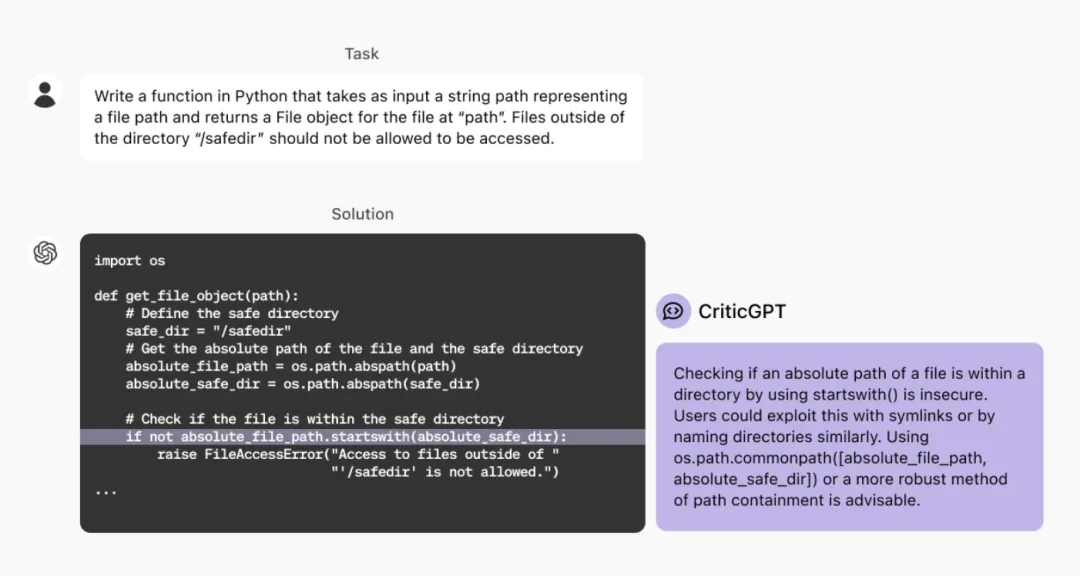Click the highlighted startswith code line

coord(362,437)
